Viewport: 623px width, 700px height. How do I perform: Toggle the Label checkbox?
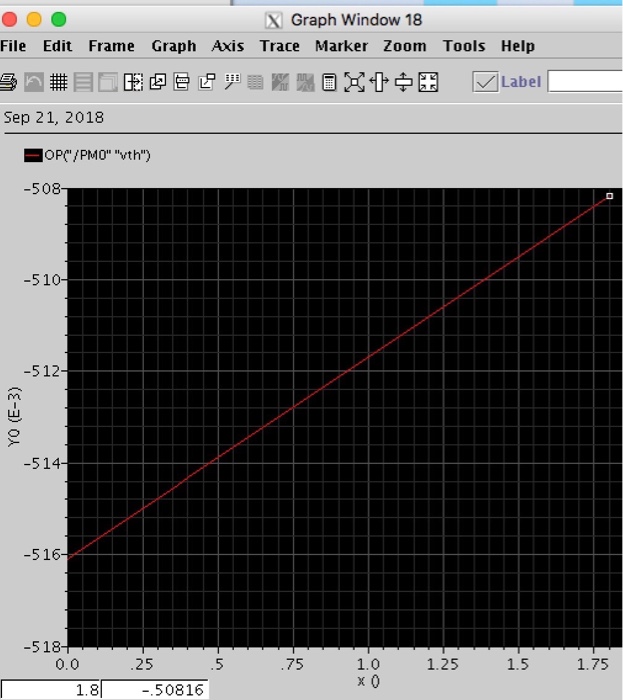click(x=486, y=82)
